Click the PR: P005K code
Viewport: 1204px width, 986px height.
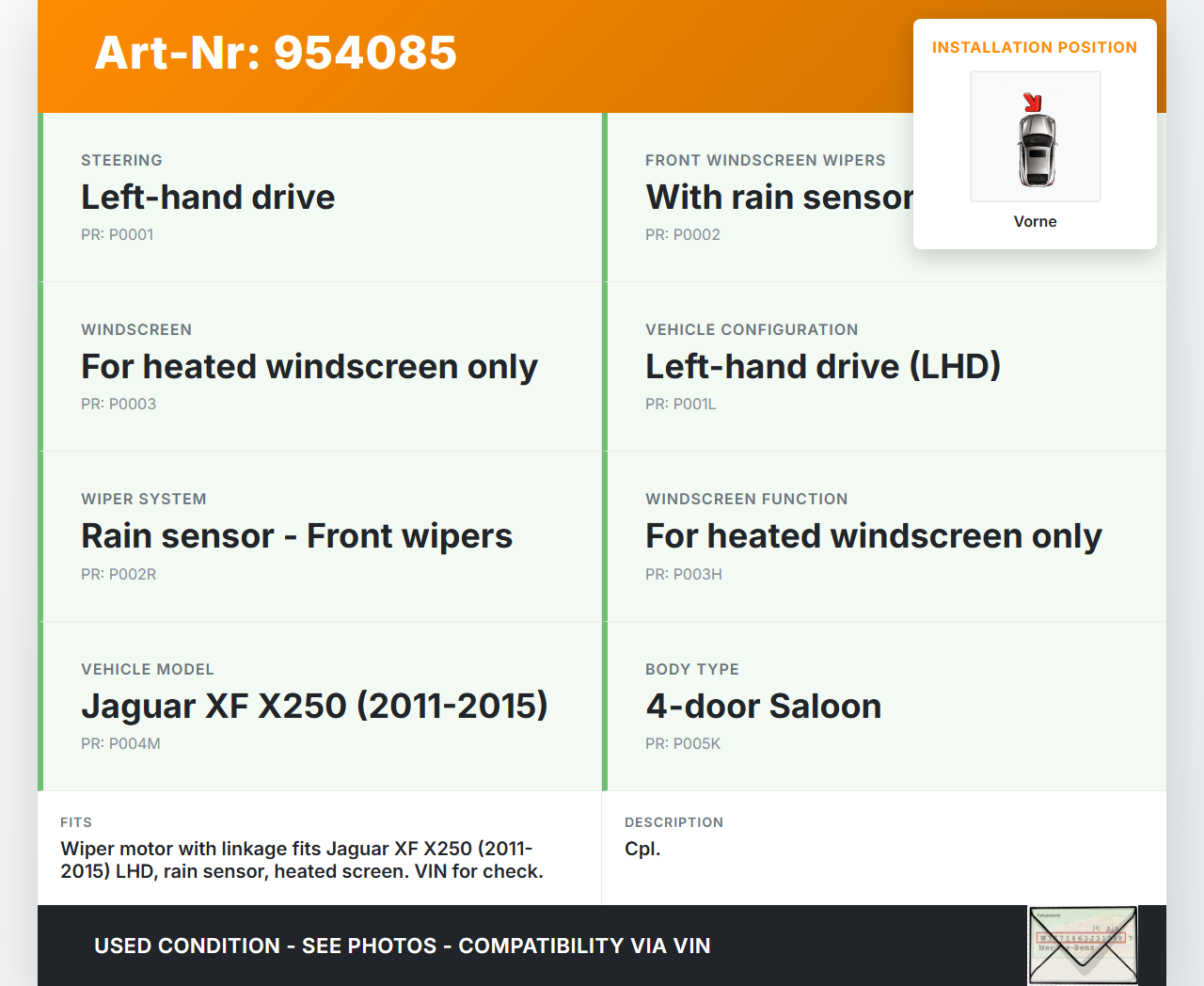pos(682,744)
